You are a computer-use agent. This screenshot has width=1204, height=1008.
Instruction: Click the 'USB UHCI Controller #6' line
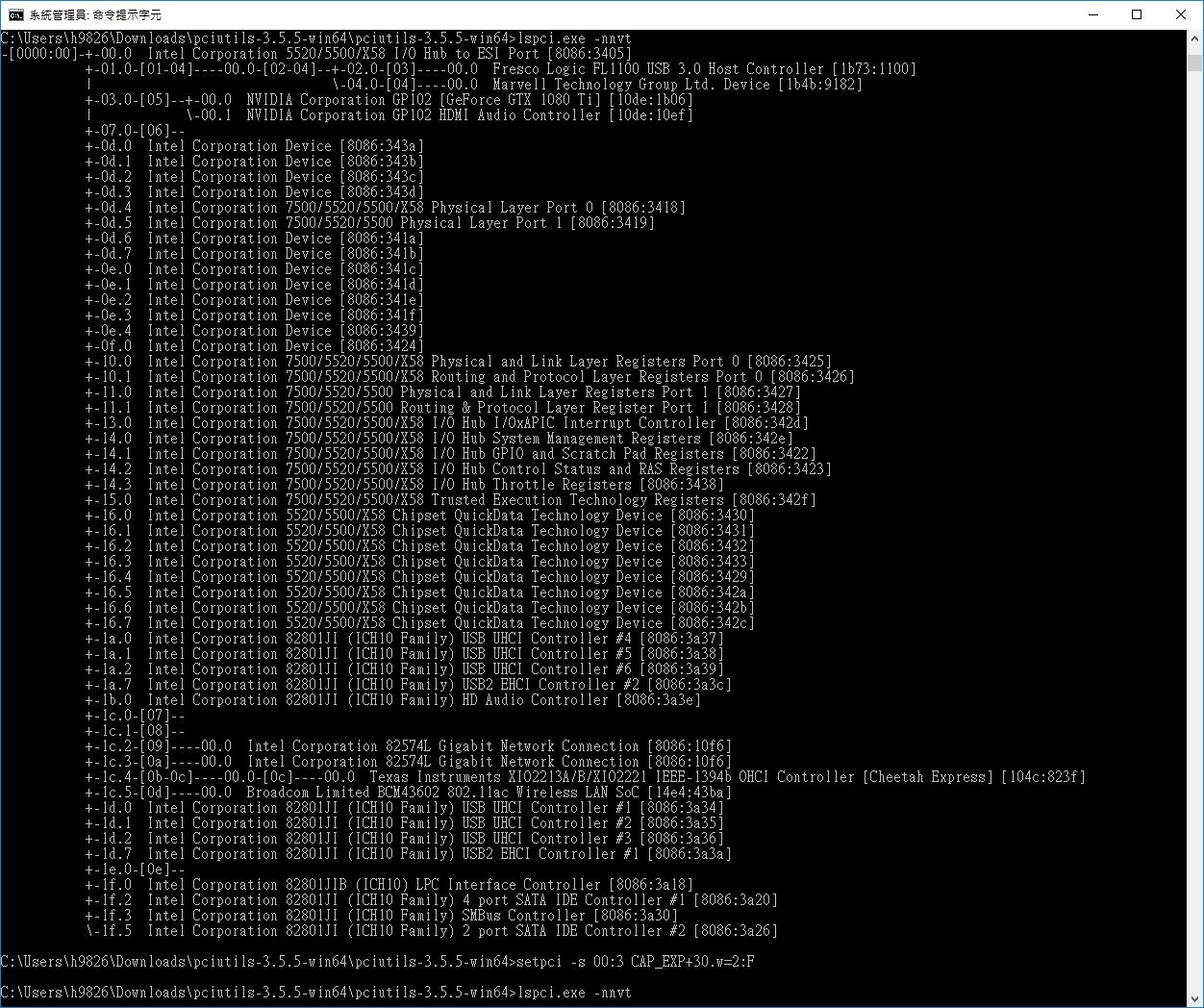(404, 669)
